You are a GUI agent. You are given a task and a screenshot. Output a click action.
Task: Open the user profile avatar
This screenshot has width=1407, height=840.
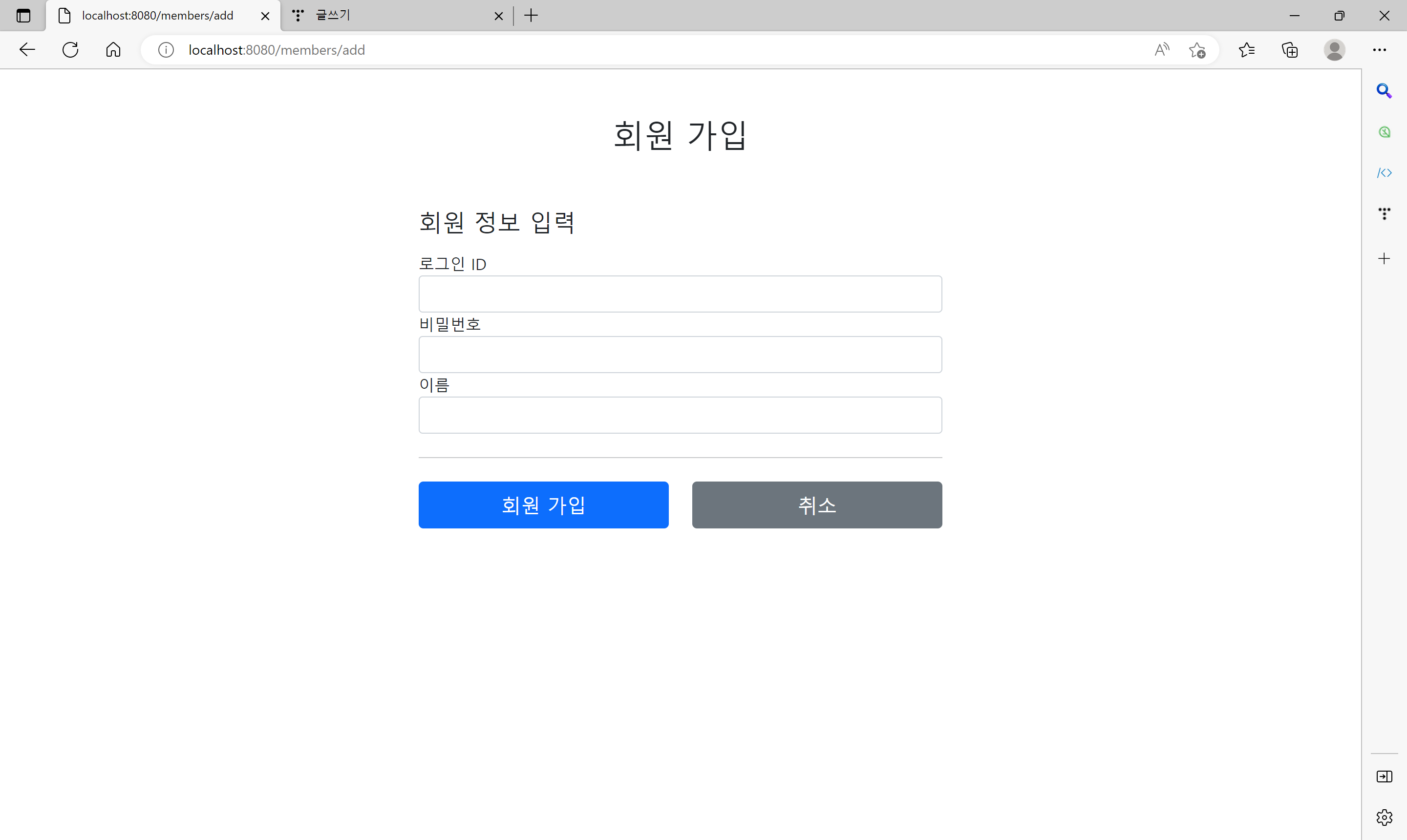[1334, 50]
